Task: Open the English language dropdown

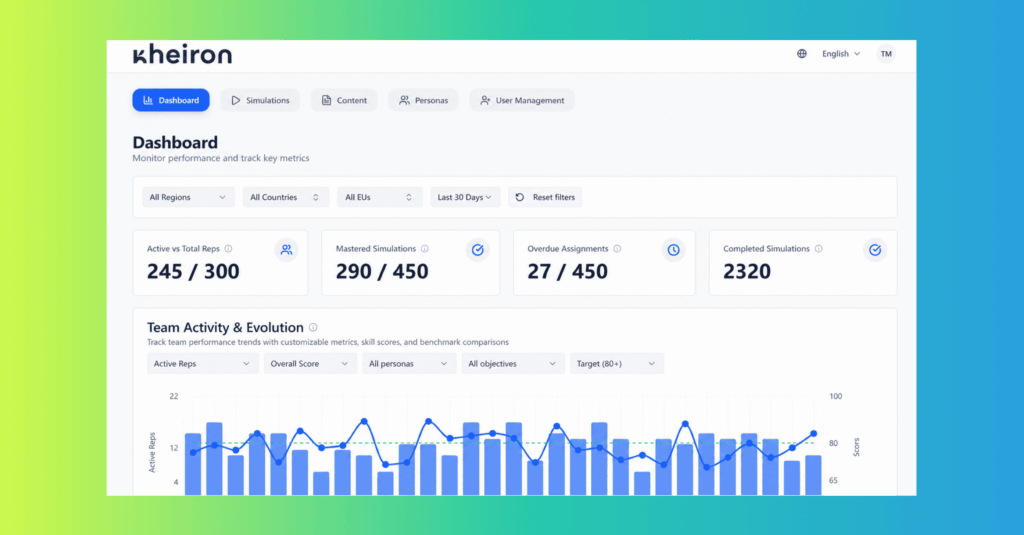Action: (x=840, y=54)
